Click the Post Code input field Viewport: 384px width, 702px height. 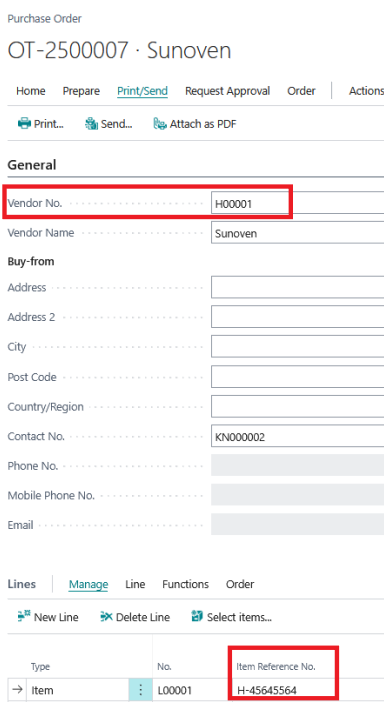pyautogui.click(x=297, y=377)
